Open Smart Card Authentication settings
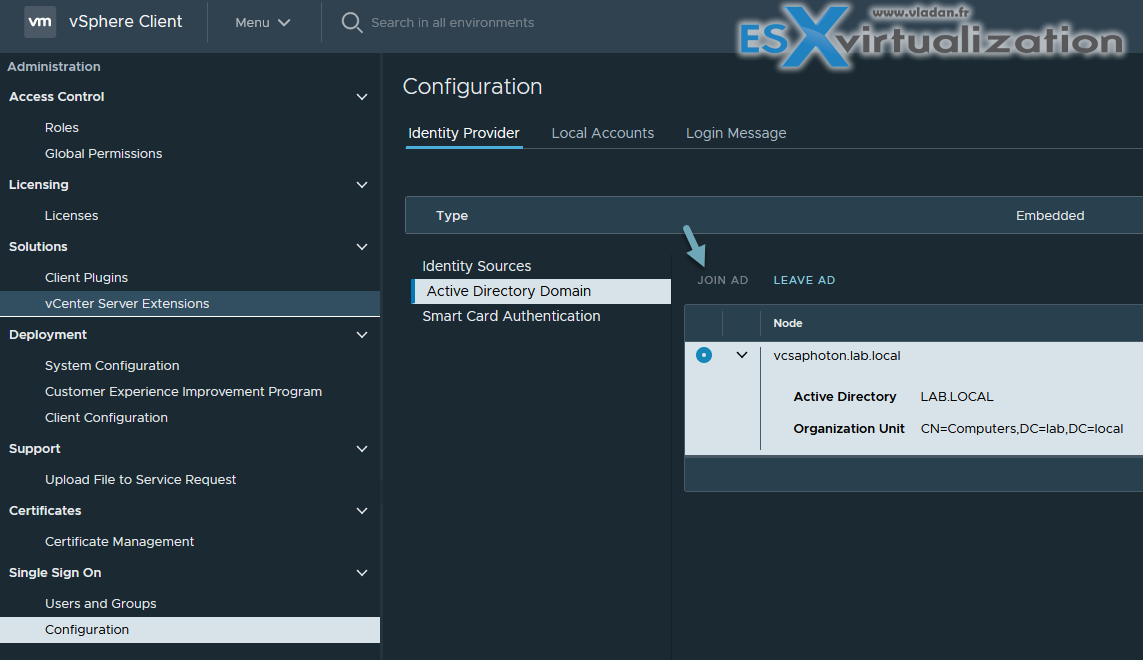 tap(511, 316)
